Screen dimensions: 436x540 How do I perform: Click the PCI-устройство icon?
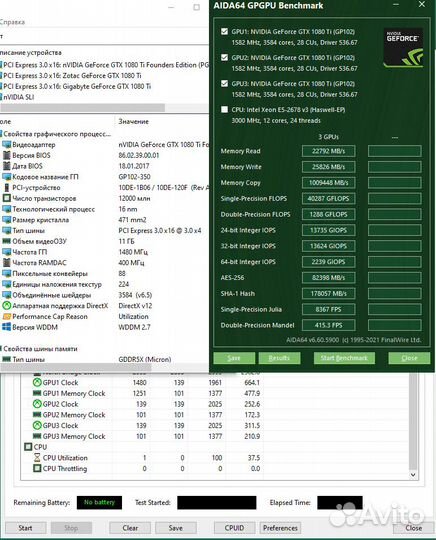pyautogui.click(x=7, y=188)
